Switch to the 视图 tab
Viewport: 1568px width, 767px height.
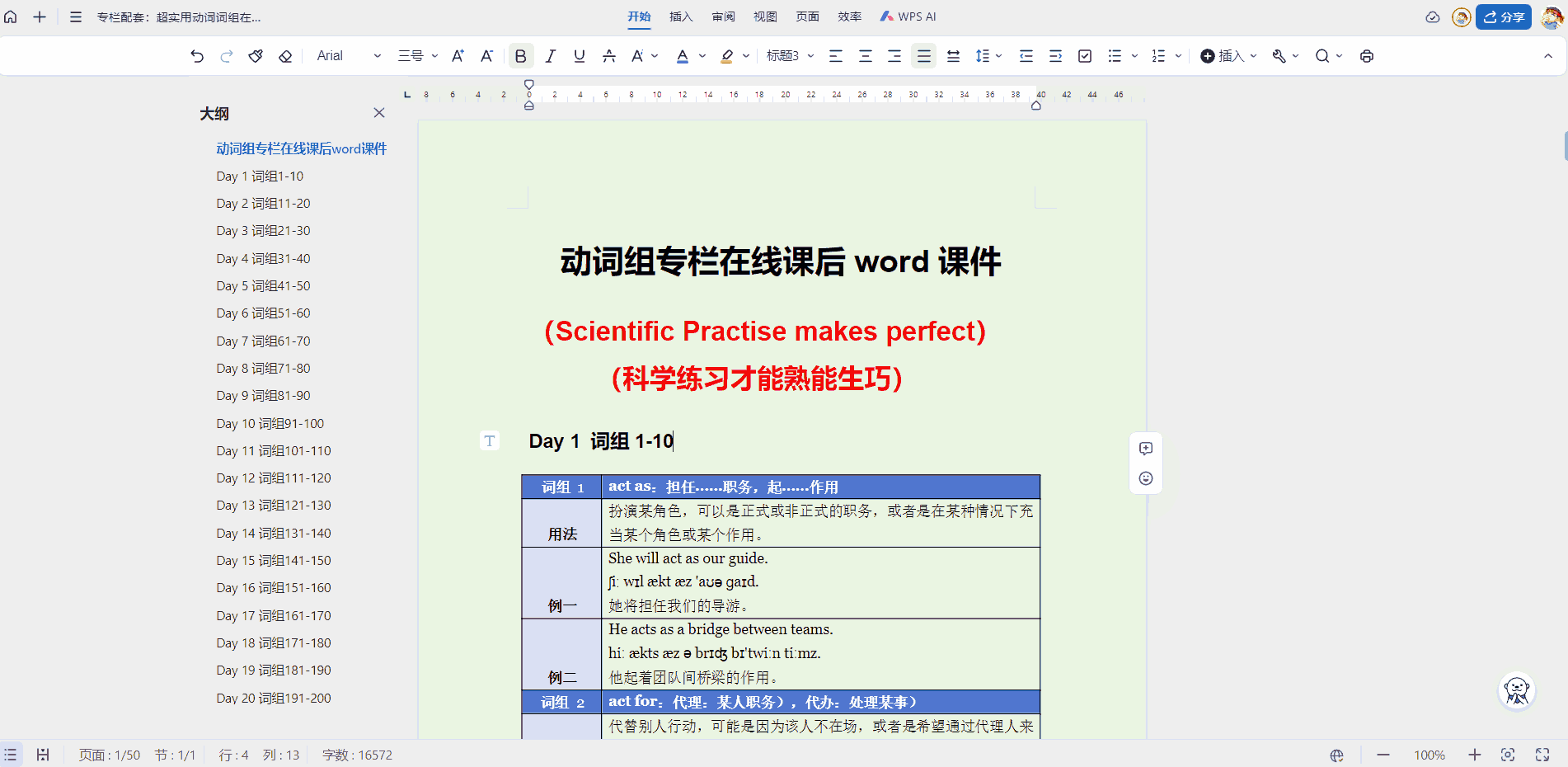click(765, 16)
